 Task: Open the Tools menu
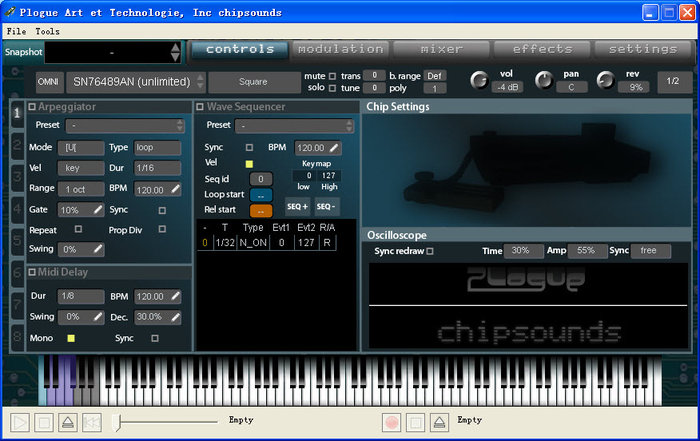[x=47, y=31]
